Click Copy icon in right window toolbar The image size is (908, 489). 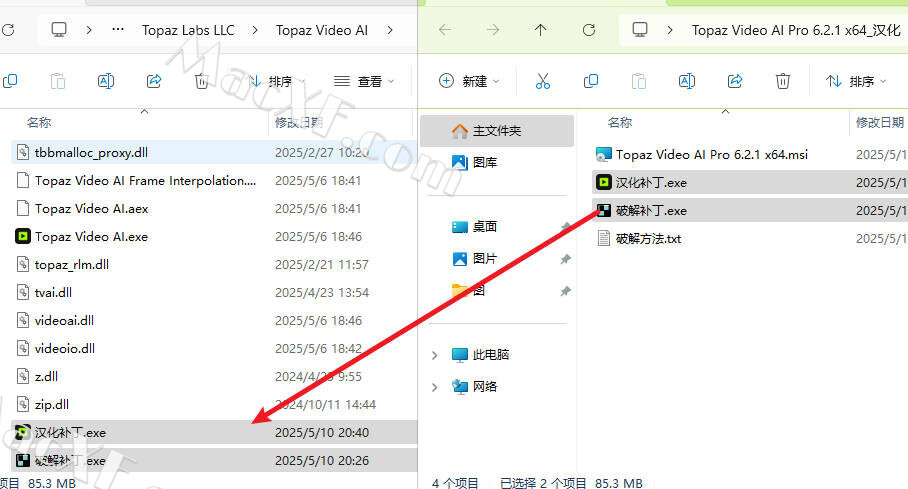click(591, 81)
